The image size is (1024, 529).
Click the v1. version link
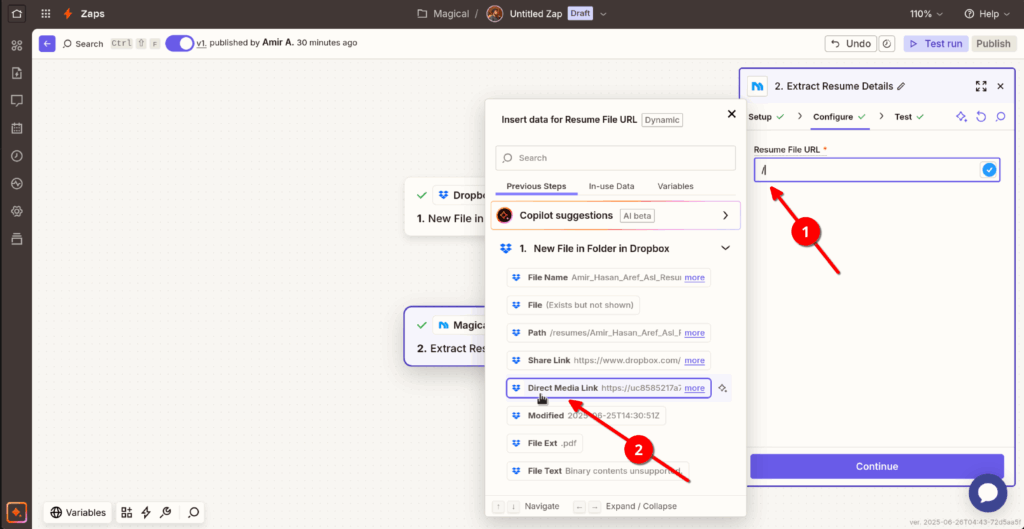(202, 43)
